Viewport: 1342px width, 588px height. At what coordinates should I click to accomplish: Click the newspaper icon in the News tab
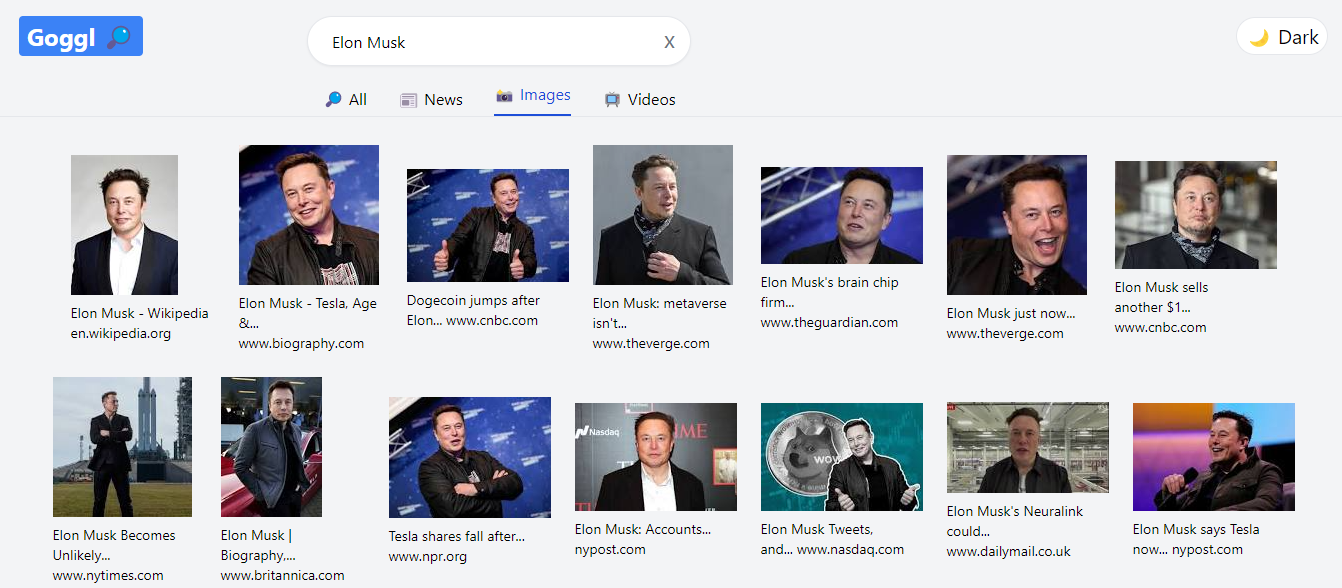click(408, 100)
